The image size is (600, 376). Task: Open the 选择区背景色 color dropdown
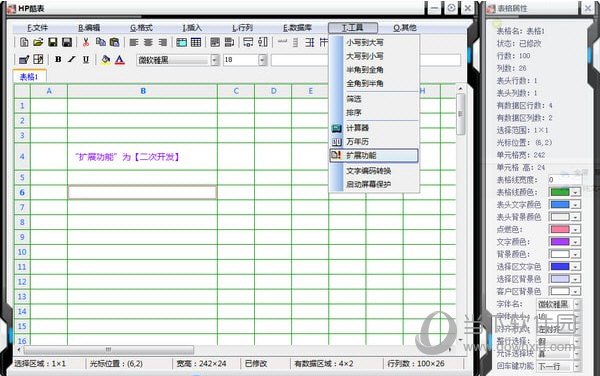[575, 279]
